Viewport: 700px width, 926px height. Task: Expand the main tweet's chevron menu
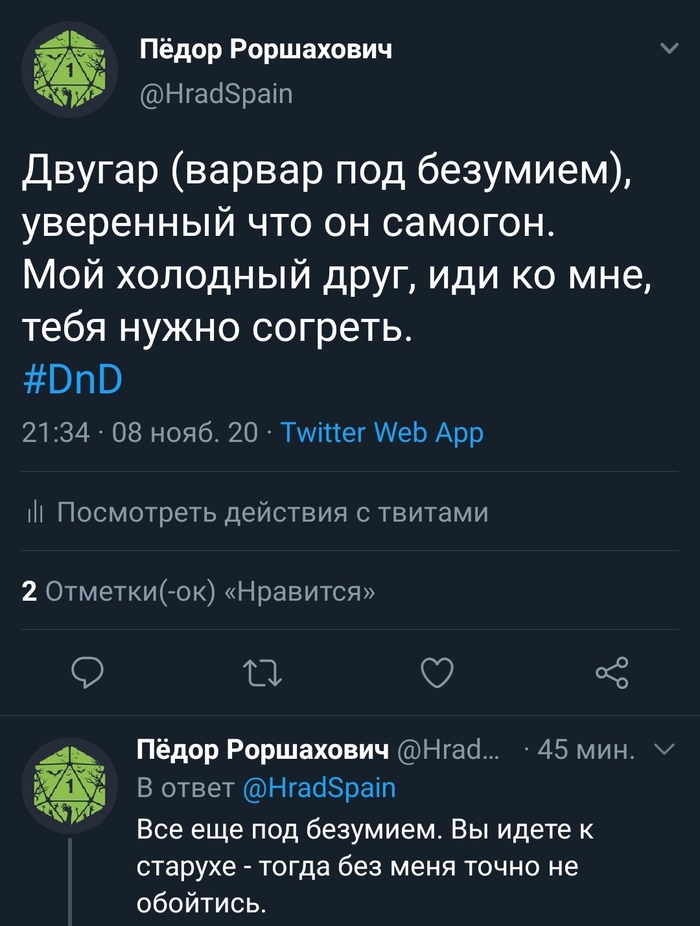pyautogui.click(x=667, y=48)
